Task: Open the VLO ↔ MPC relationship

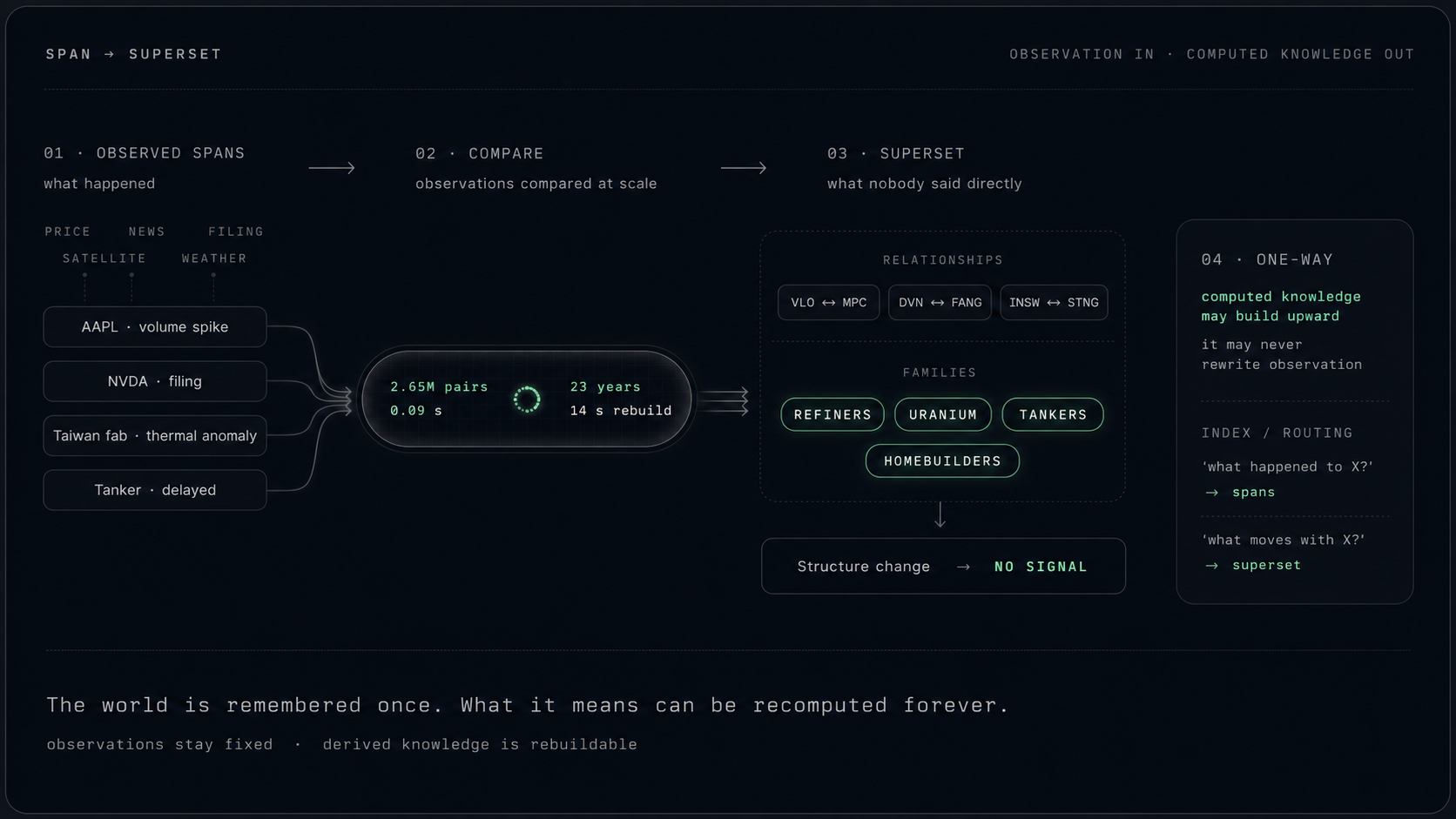Action: coord(828,302)
